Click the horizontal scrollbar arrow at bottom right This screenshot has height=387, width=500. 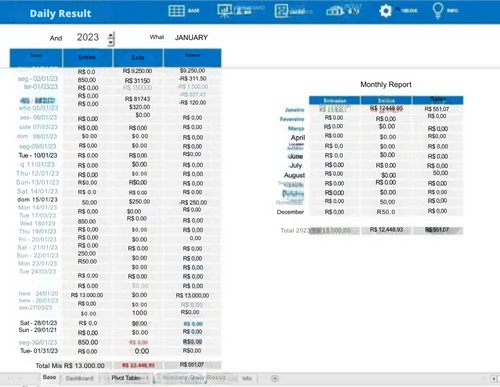point(494,379)
